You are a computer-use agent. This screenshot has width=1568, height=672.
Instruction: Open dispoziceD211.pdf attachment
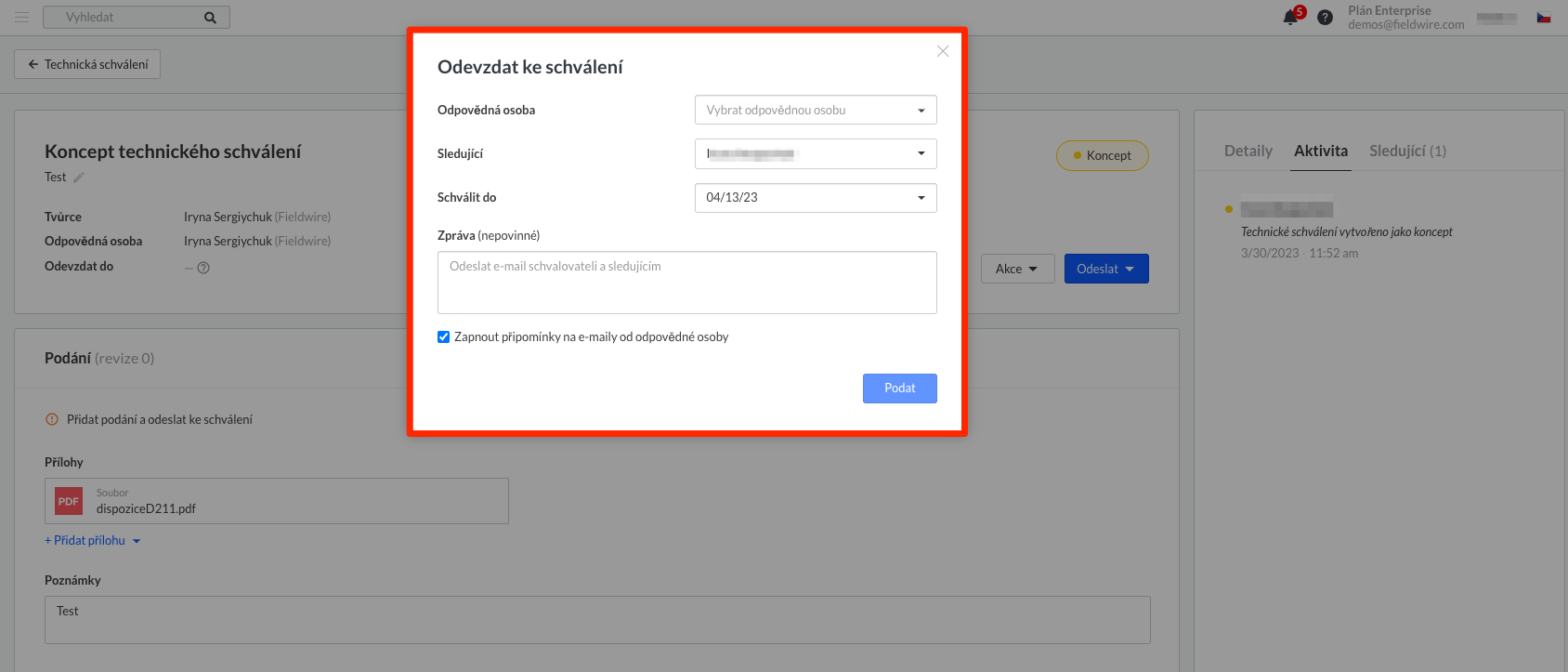click(277, 501)
